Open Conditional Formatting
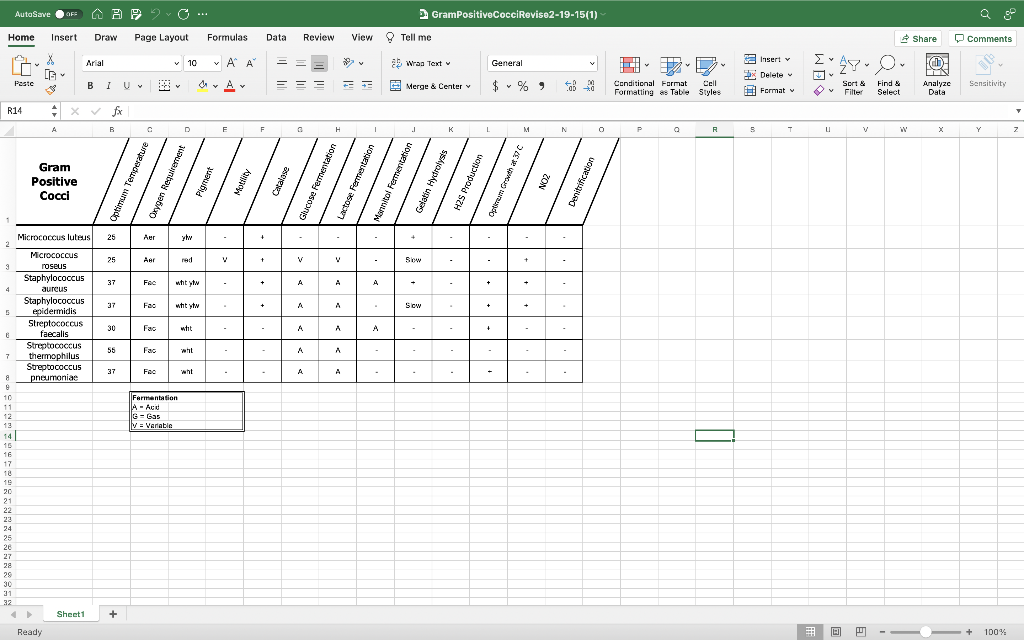The image size is (1024, 640). tap(633, 76)
